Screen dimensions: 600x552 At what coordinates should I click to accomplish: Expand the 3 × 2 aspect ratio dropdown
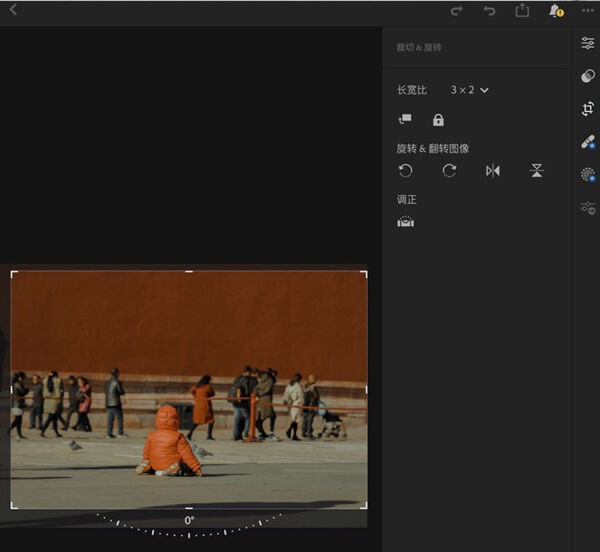click(x=470, y=90)
